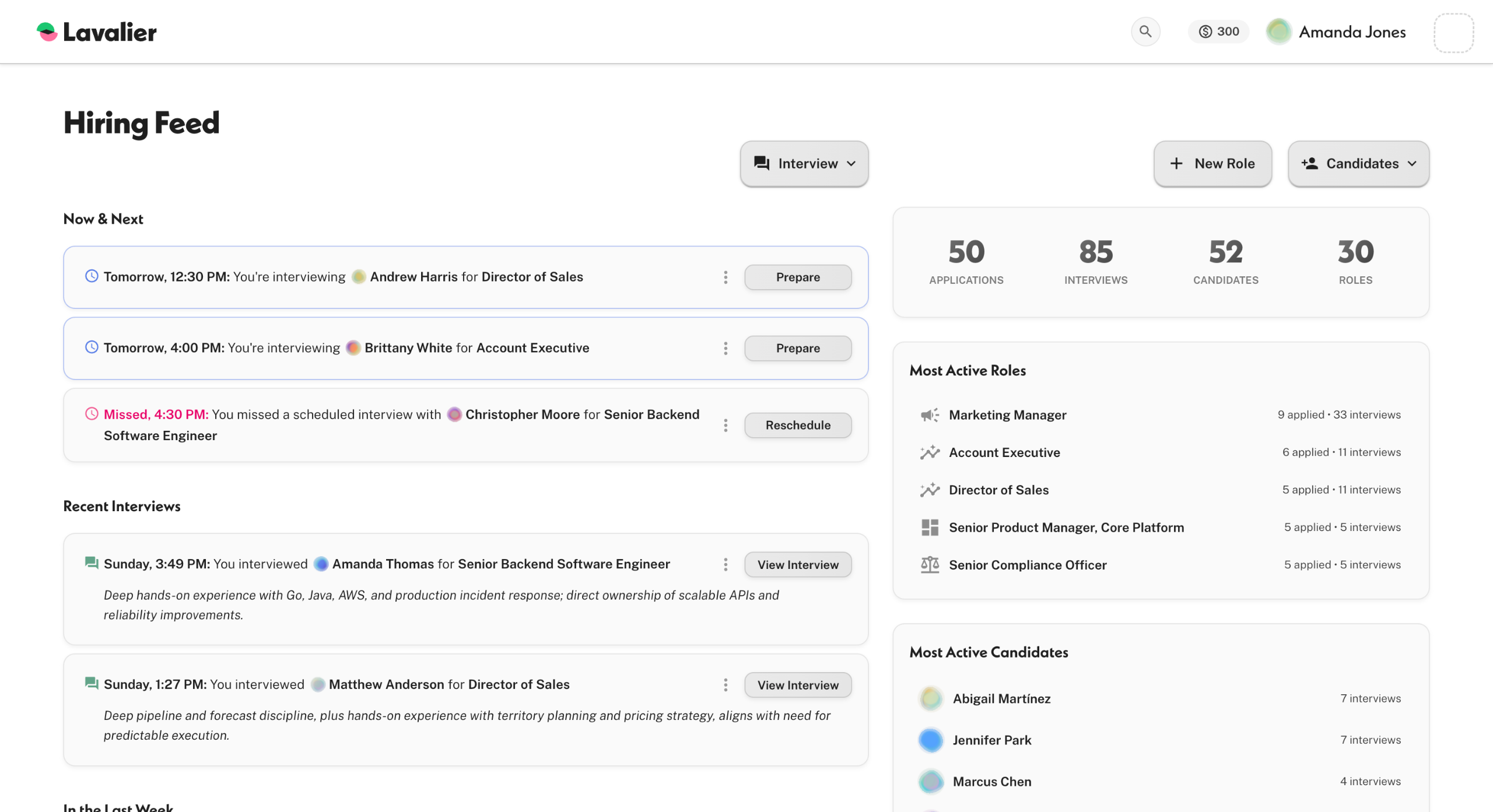Click the Marketing Manager megaphone icon
The width and height of the screenshot is (1493, 812).
pos(930,415)
